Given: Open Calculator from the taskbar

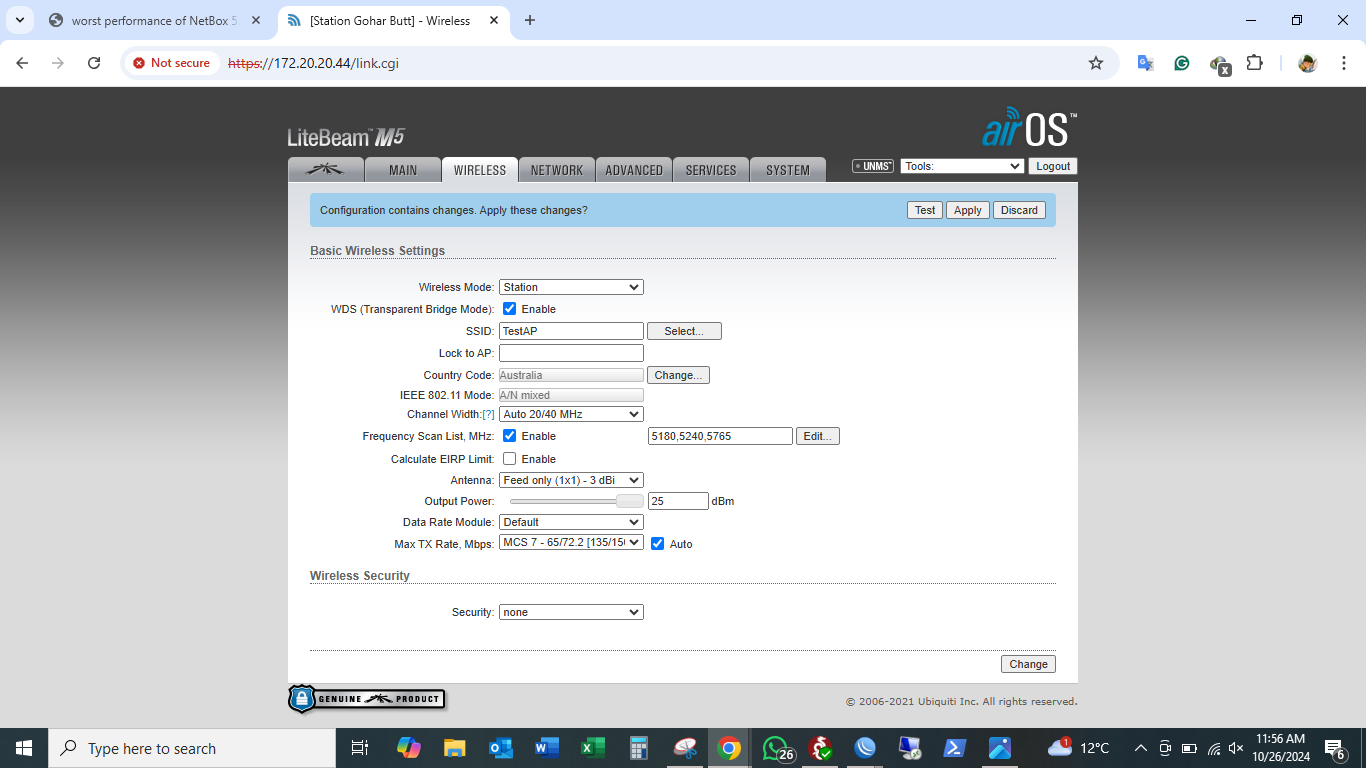Looking at the screenshot, I should (639, 748).
